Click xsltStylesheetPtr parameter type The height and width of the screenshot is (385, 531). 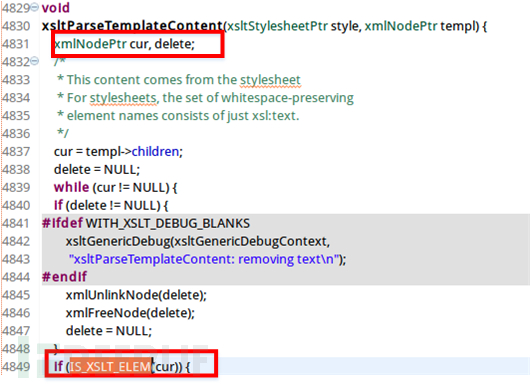pos(277,26)
